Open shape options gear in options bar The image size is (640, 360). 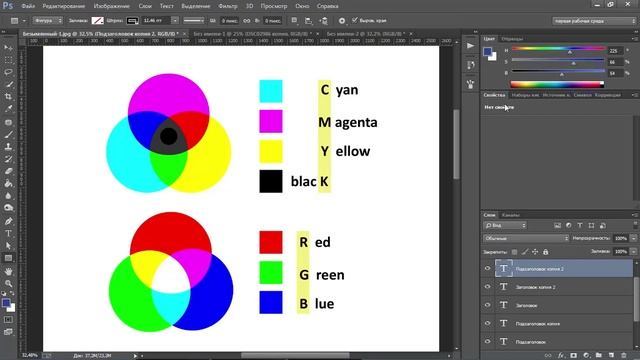tap(342, 21)
